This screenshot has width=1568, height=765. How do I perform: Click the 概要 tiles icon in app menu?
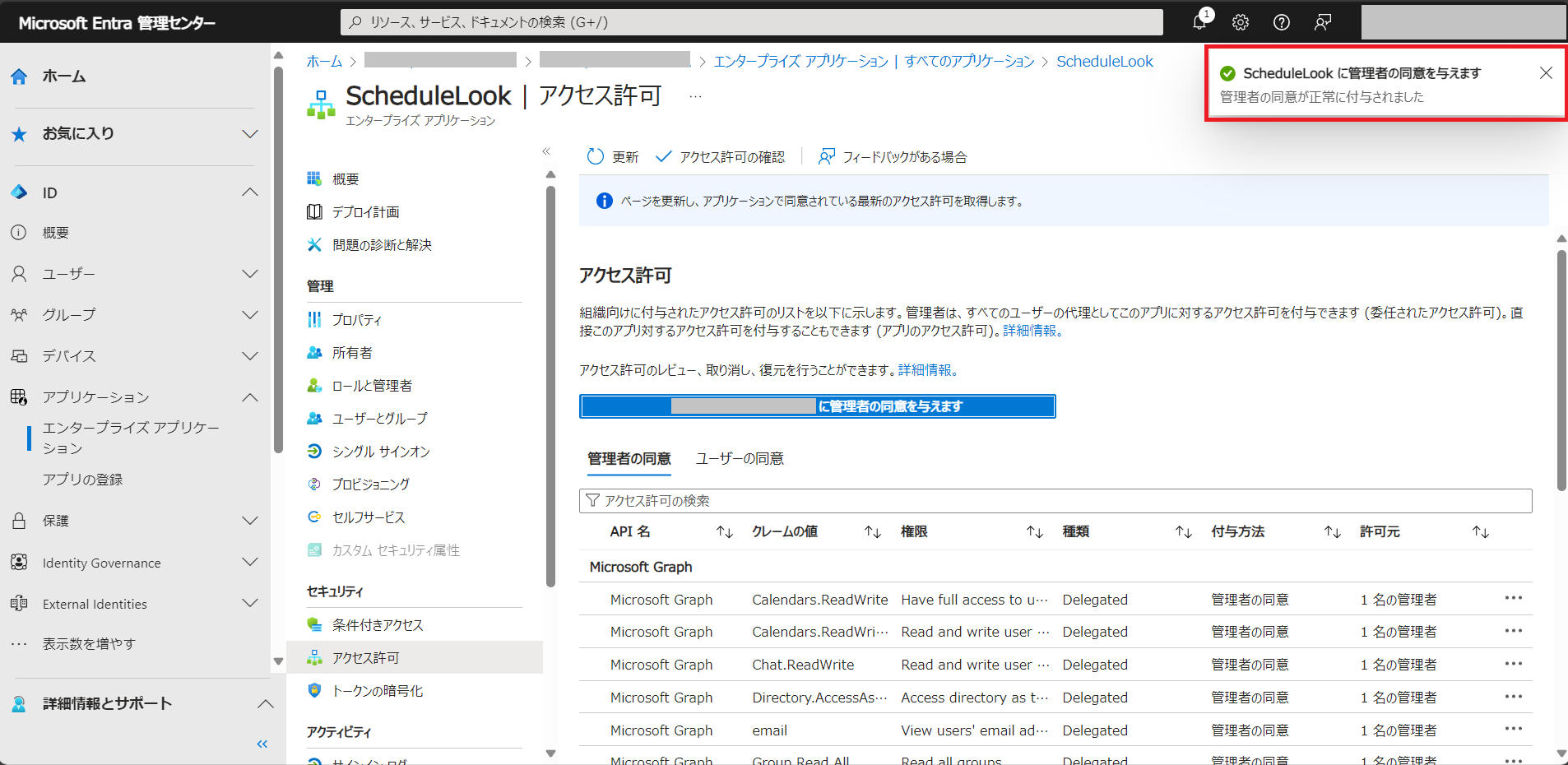(x=314, y=178)
